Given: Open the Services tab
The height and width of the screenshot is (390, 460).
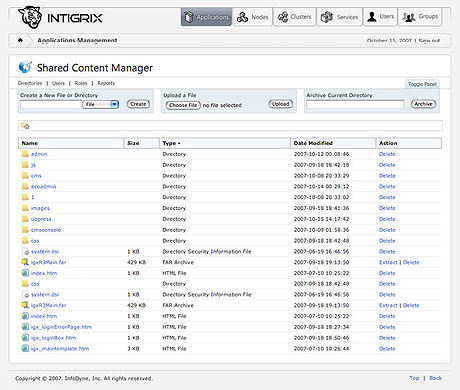Looking at the screenshot, I should click(x=339, y=17).
